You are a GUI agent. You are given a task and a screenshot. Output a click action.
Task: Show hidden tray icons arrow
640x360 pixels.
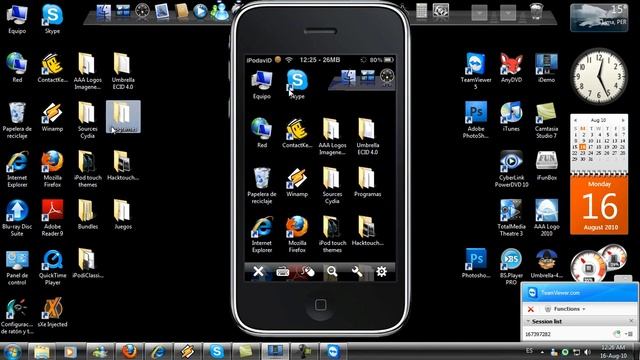[542, 352]
